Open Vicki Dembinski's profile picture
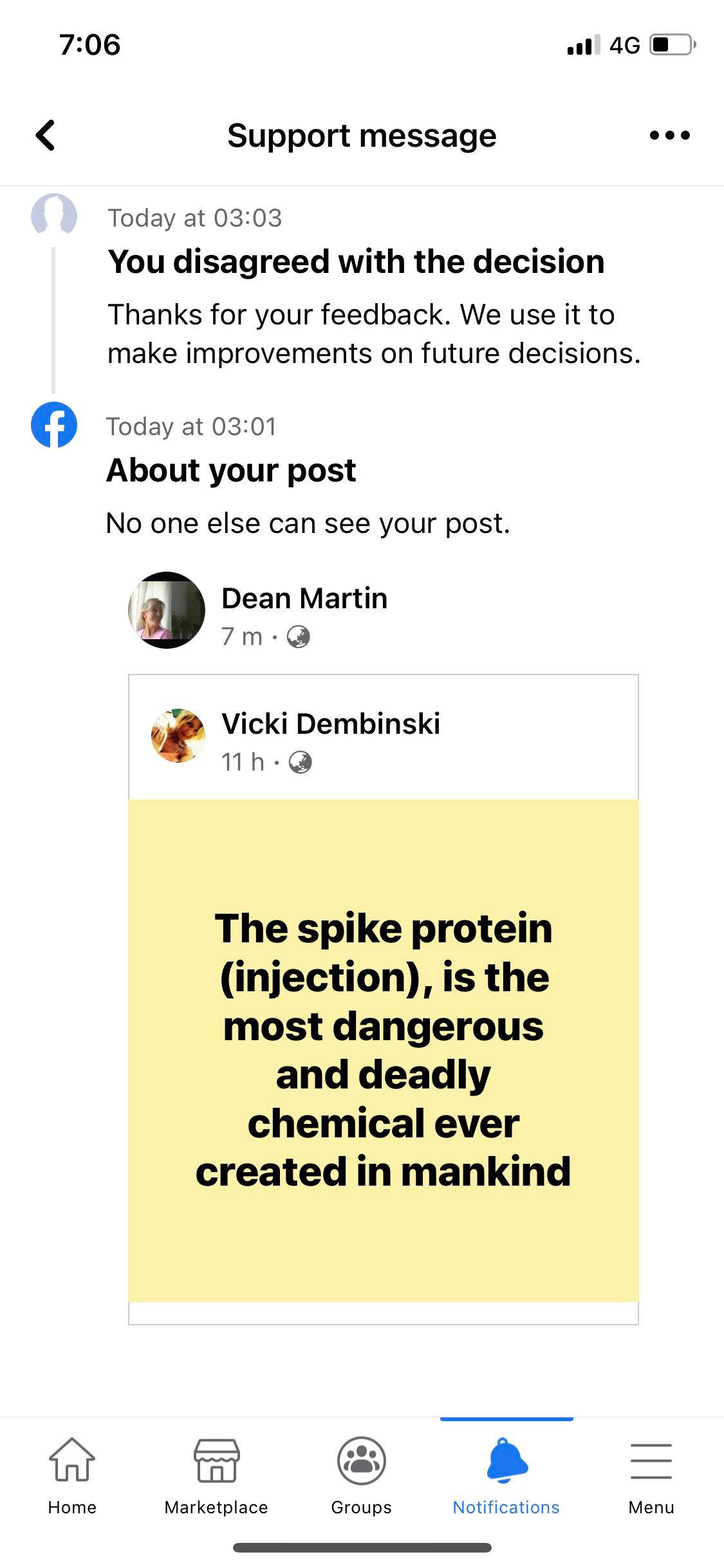724x1568 pixels. tap(178, 736)
